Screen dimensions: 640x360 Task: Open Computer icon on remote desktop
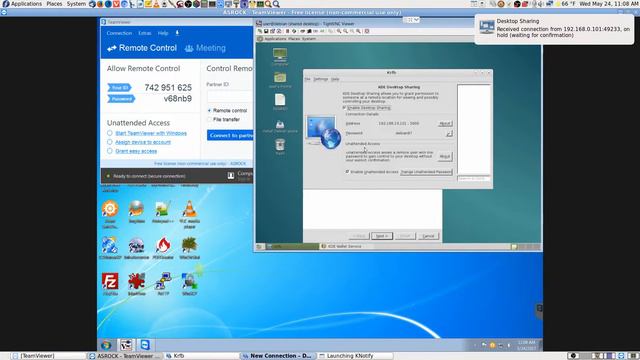[280, 56]
